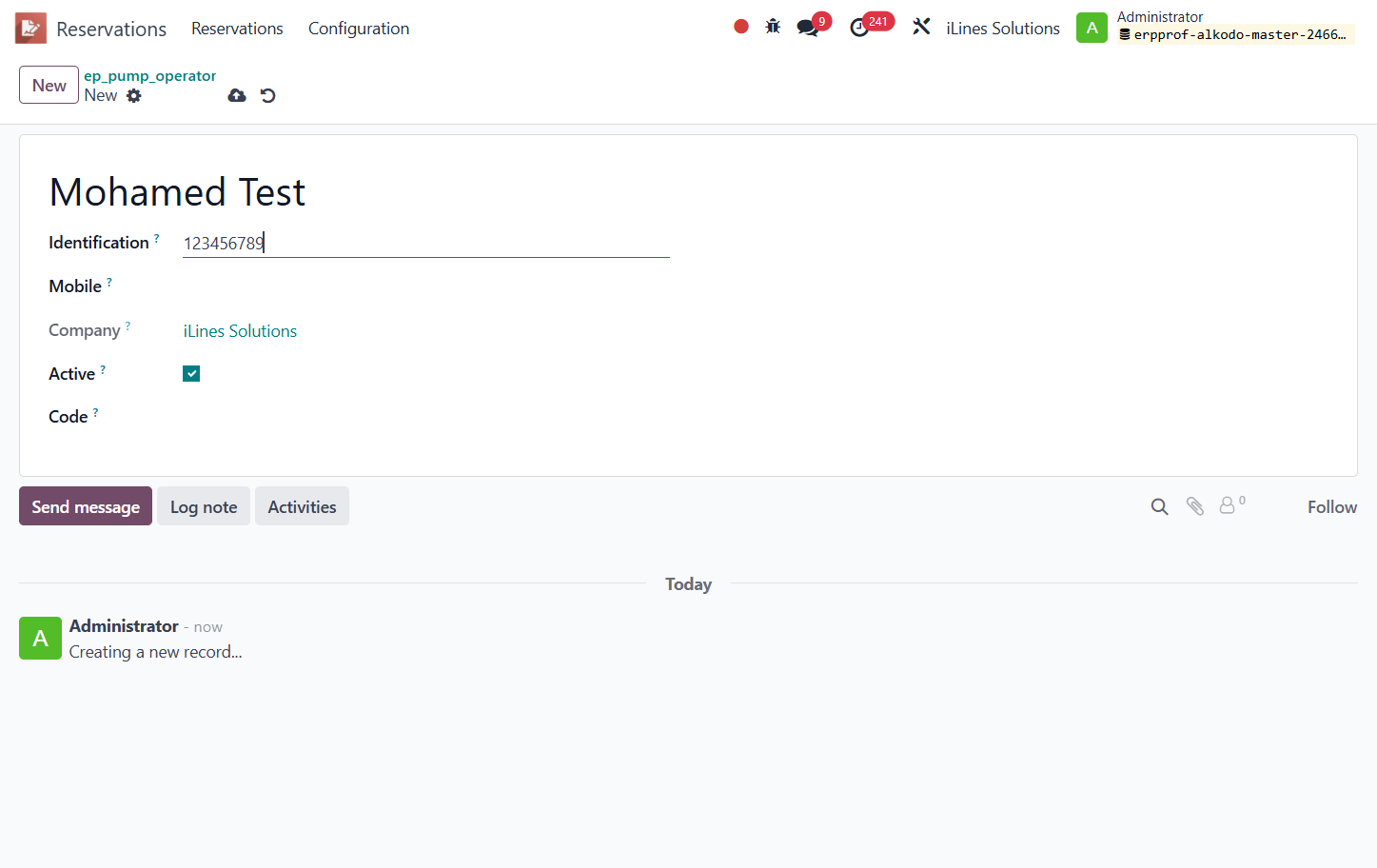Click the empty Mobile field
Viewport: 1377px width, 868px height.
pos(426,286)
